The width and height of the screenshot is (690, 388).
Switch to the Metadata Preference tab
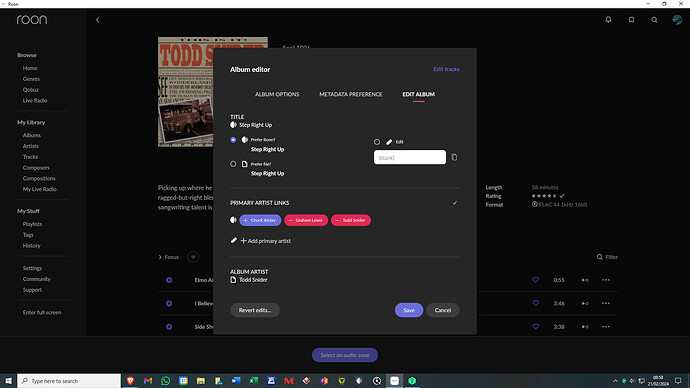pos(351,94)
